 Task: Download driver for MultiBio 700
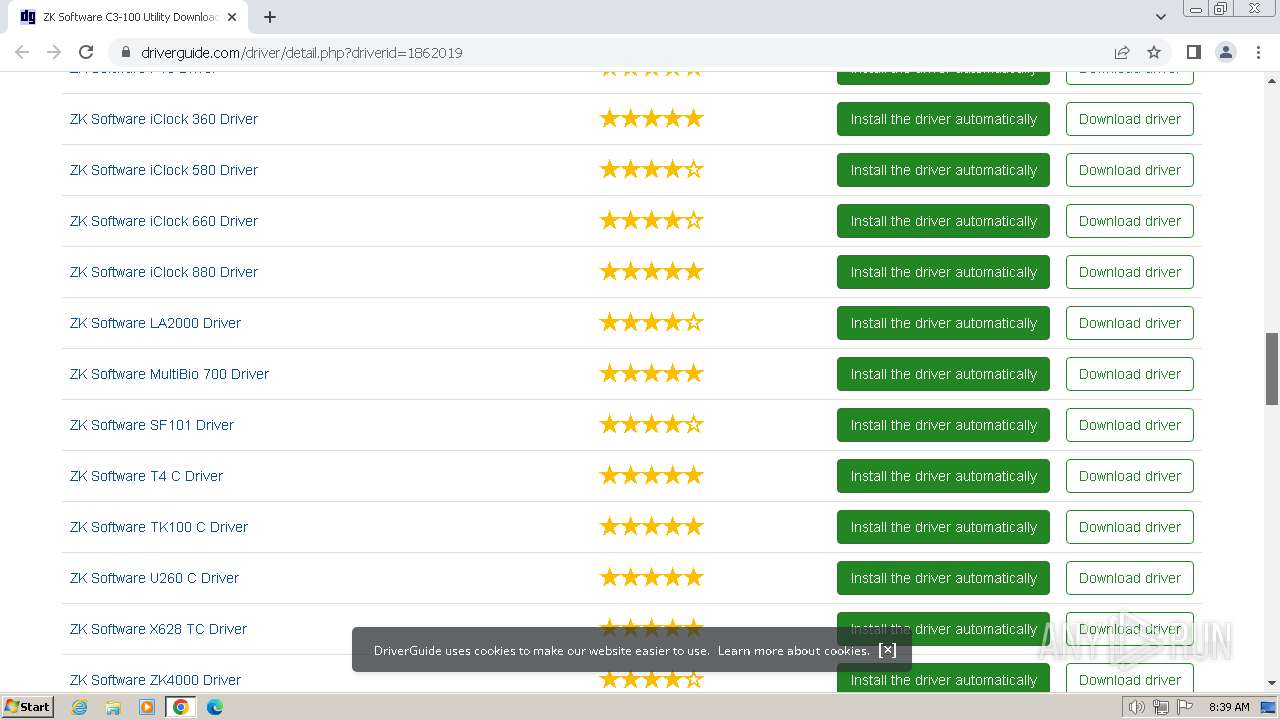pyautogui.click(x=1130, y=374)
